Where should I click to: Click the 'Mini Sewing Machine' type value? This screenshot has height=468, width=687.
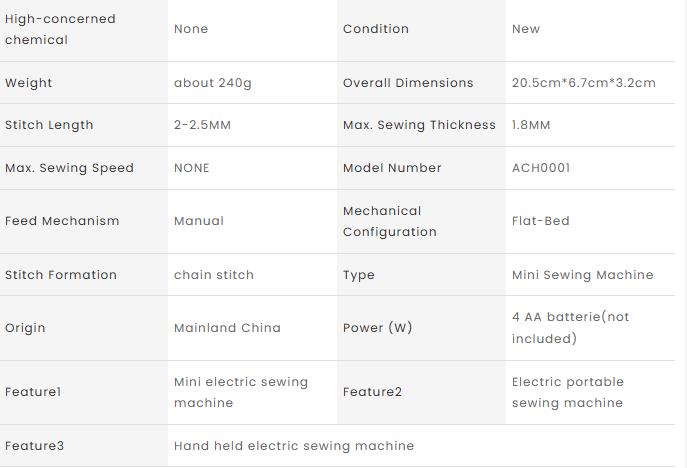point(582,275)
